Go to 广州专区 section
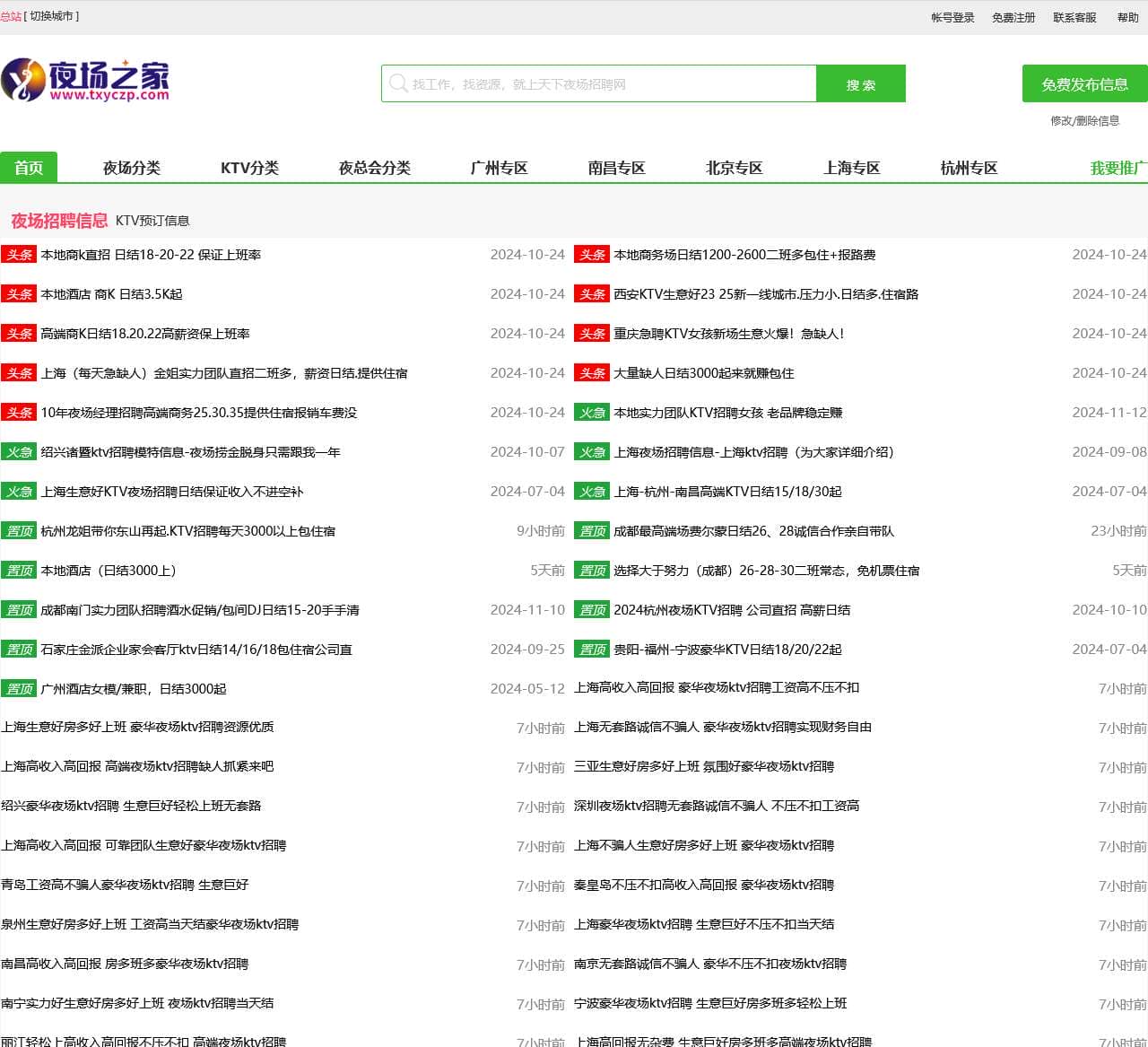The height and width of the screenshot is (1047, 1148). point(499,168)
